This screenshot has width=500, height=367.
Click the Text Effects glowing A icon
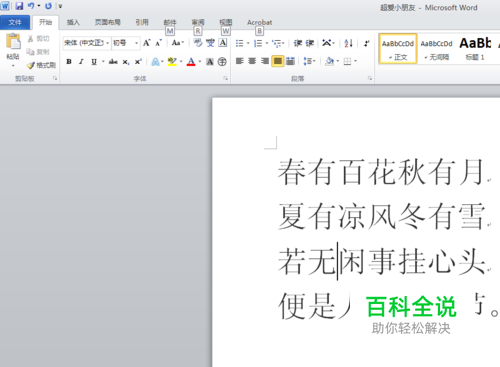click(x=155, y=62)
